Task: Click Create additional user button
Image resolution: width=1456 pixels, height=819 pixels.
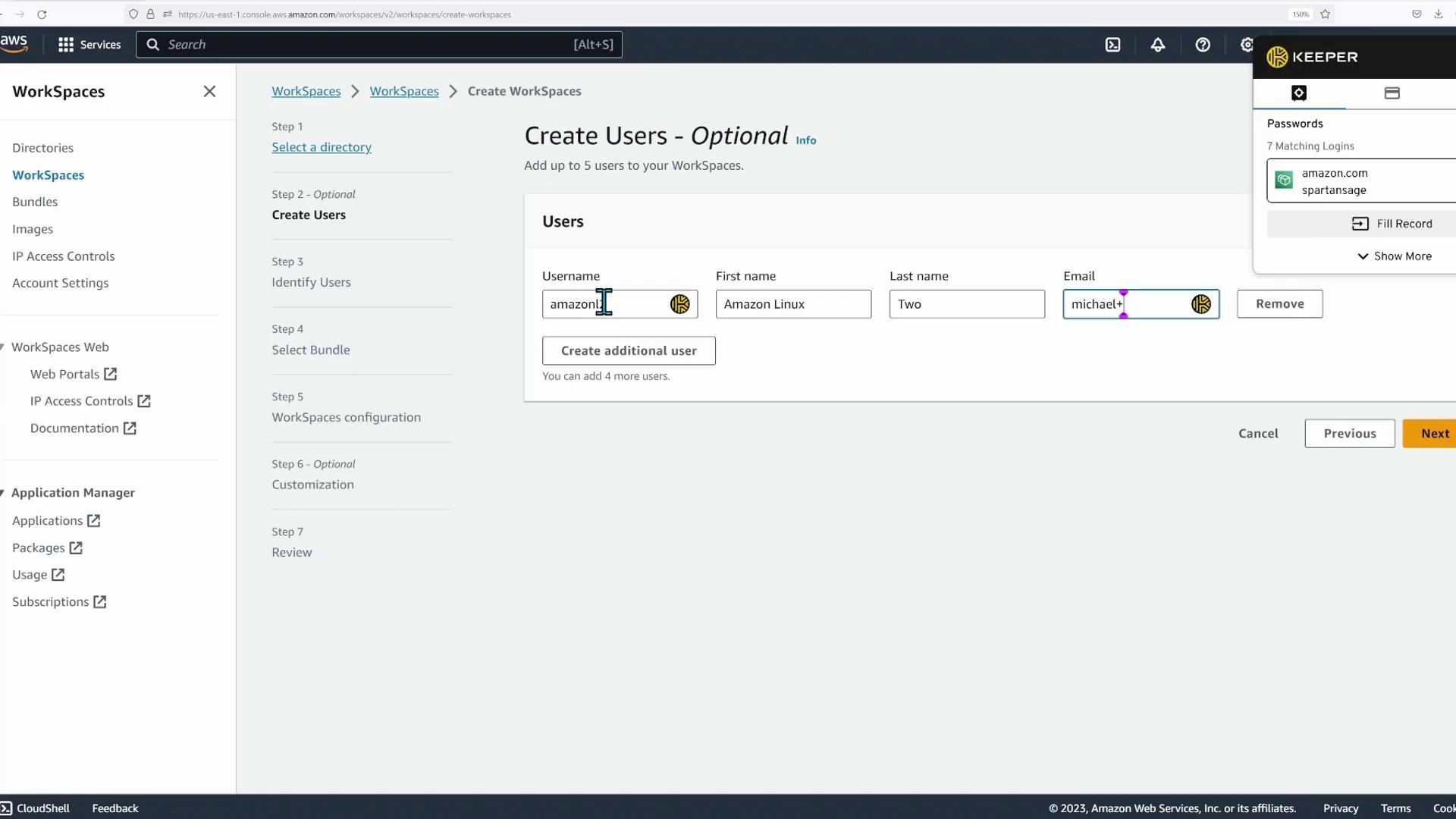Action: [628, 350]
